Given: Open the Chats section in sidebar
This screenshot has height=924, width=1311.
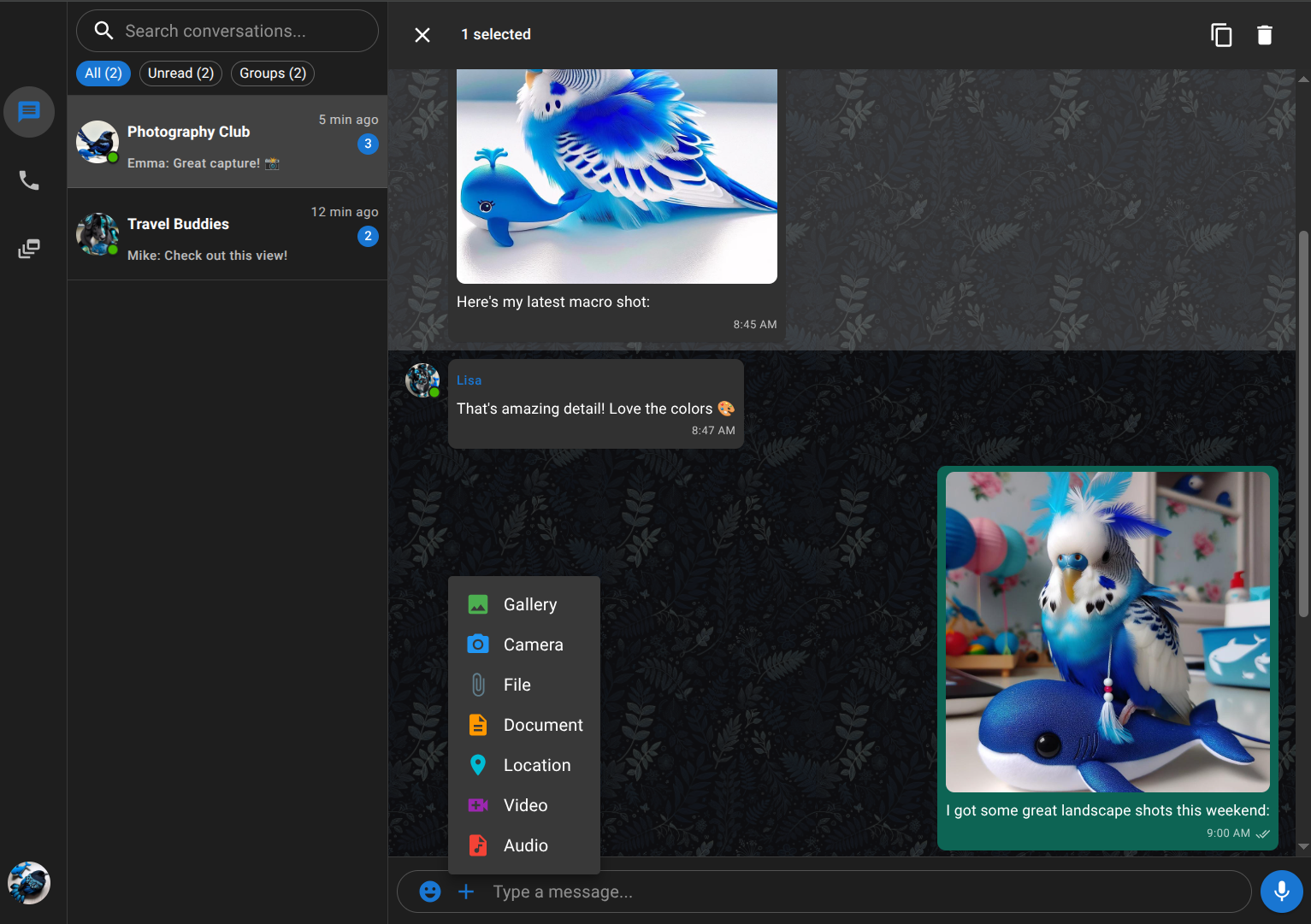Looking at the screenshot, I should [29, 112].
